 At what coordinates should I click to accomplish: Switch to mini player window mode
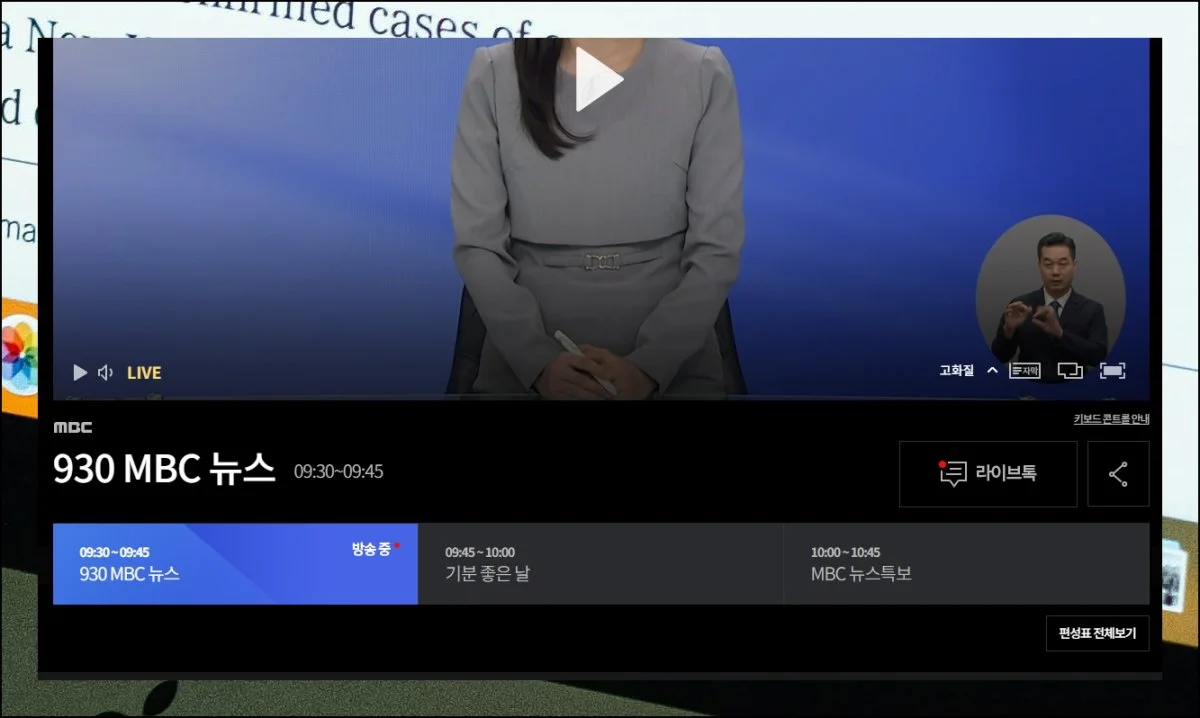[1069, 370]
